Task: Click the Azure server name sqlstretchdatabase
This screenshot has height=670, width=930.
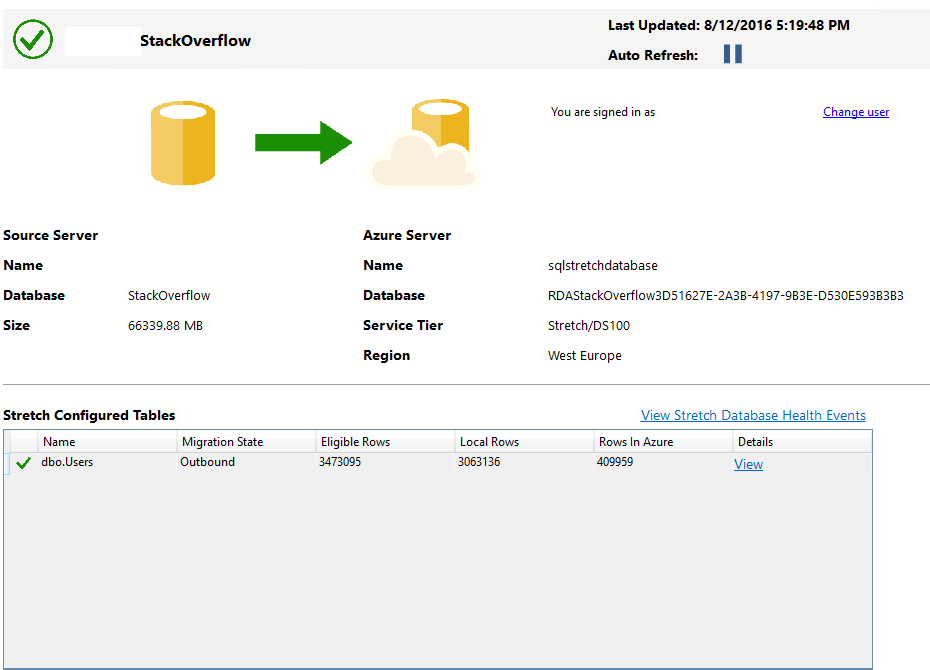Action: 603,266
